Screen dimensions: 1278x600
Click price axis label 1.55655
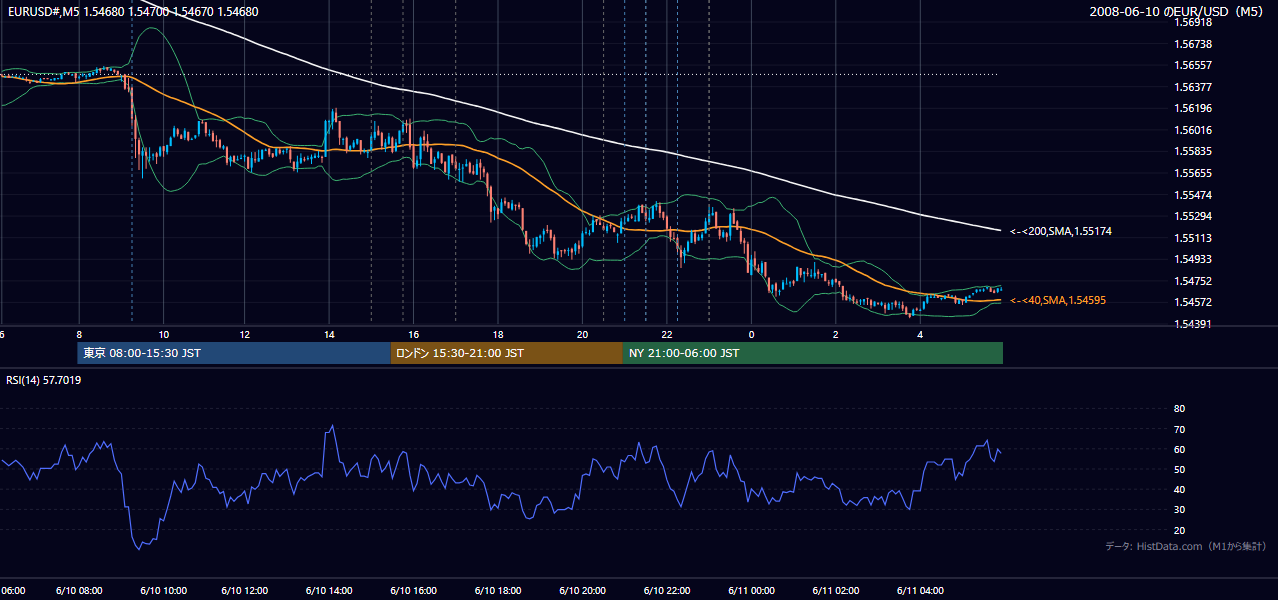coord(1192,173)
